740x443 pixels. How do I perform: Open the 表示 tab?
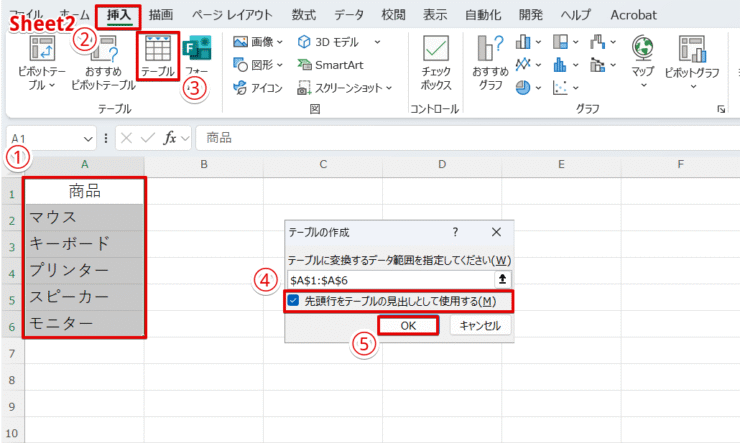pyautogui.click(x=435, y=15)
